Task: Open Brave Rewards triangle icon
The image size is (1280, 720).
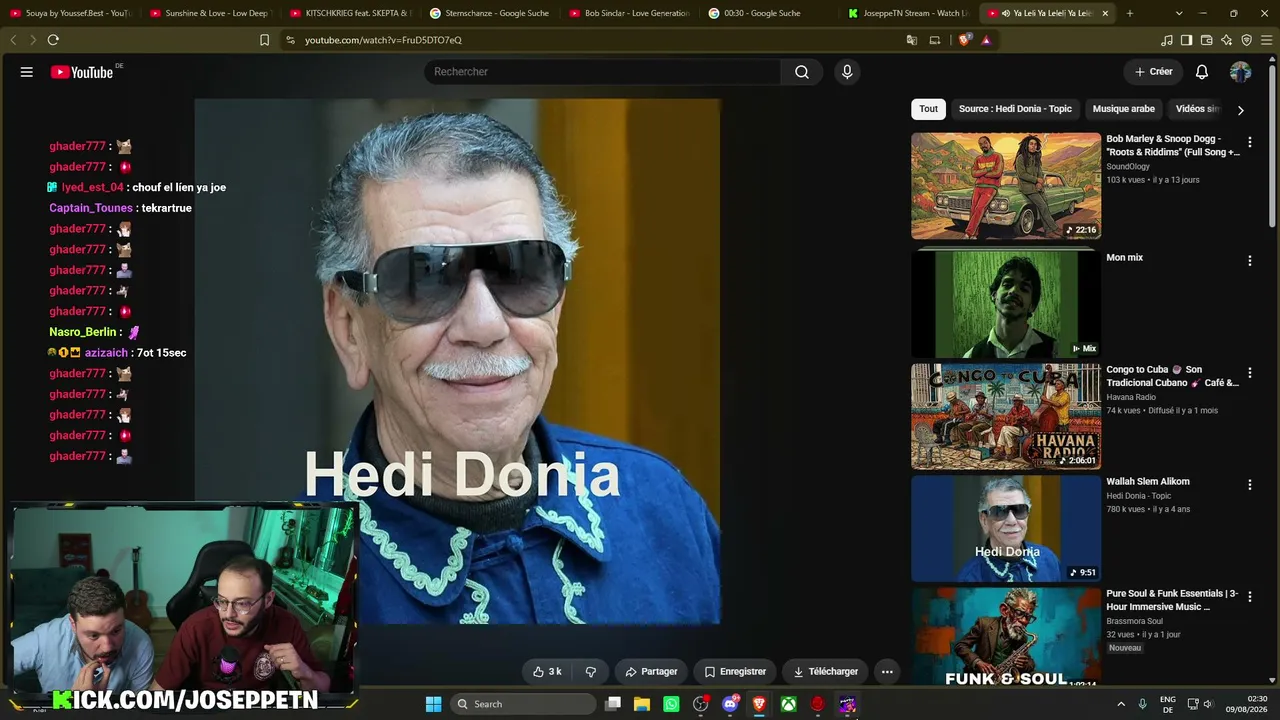Action: (x=986, y=40)
